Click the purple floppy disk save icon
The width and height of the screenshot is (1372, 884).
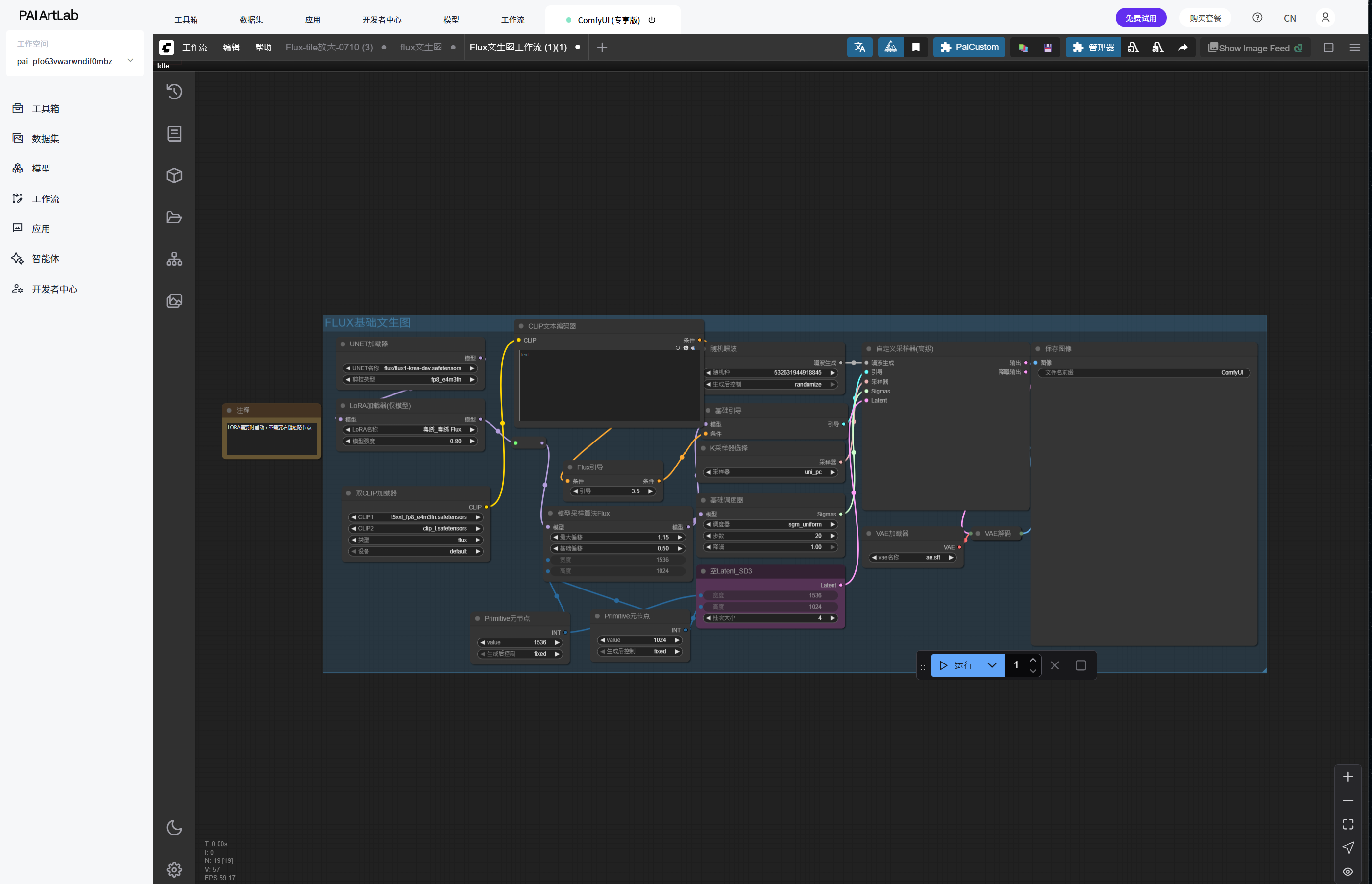tap(1048, 48)
